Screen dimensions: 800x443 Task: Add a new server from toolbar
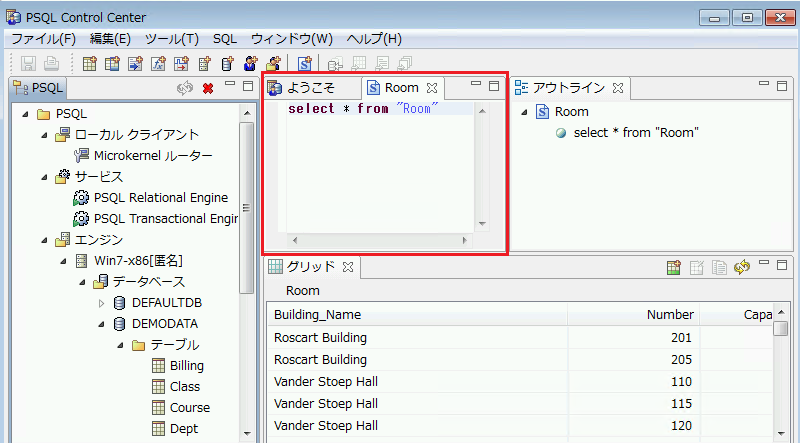click(x=205, y=64)
